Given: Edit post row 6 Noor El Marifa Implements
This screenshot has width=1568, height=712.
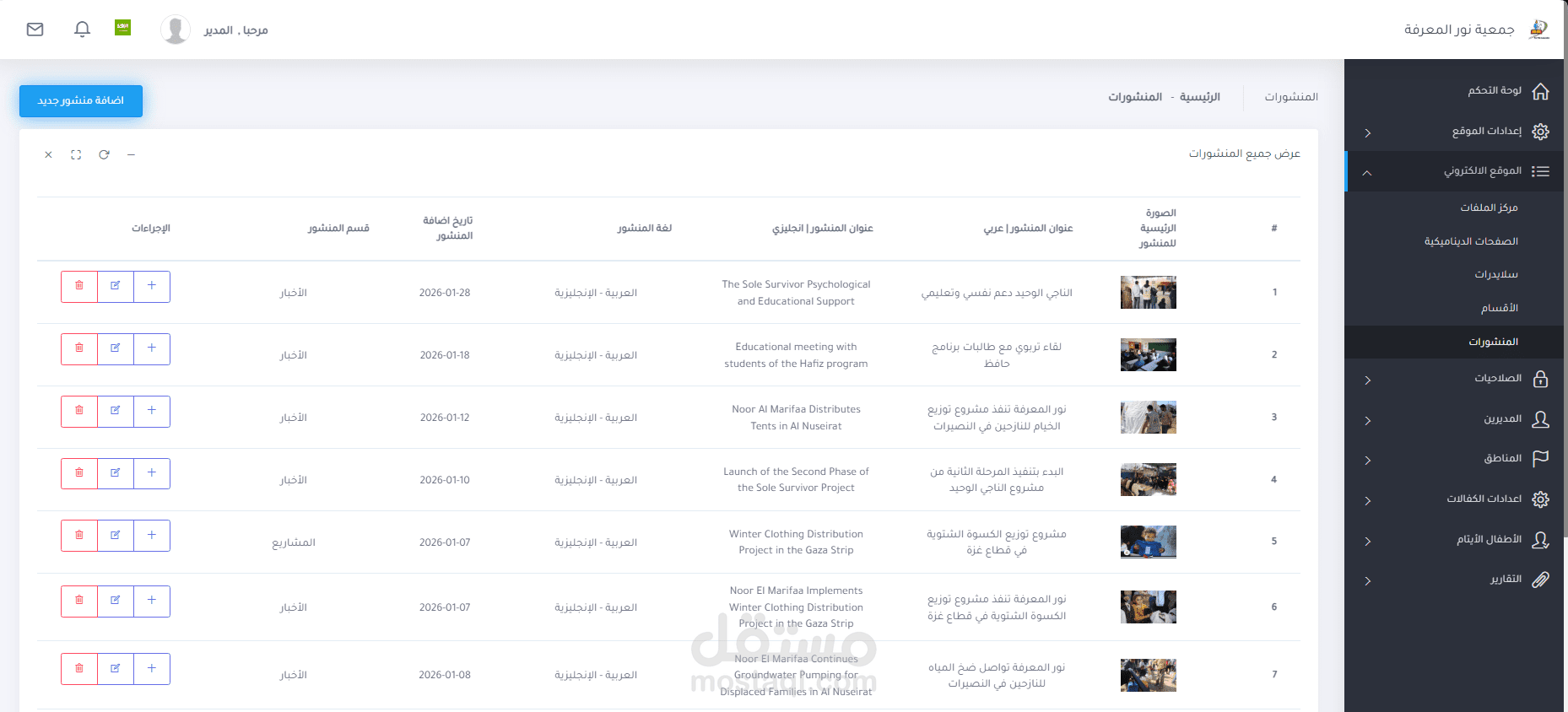Looking at the screenshot, I should click(116, 601).
